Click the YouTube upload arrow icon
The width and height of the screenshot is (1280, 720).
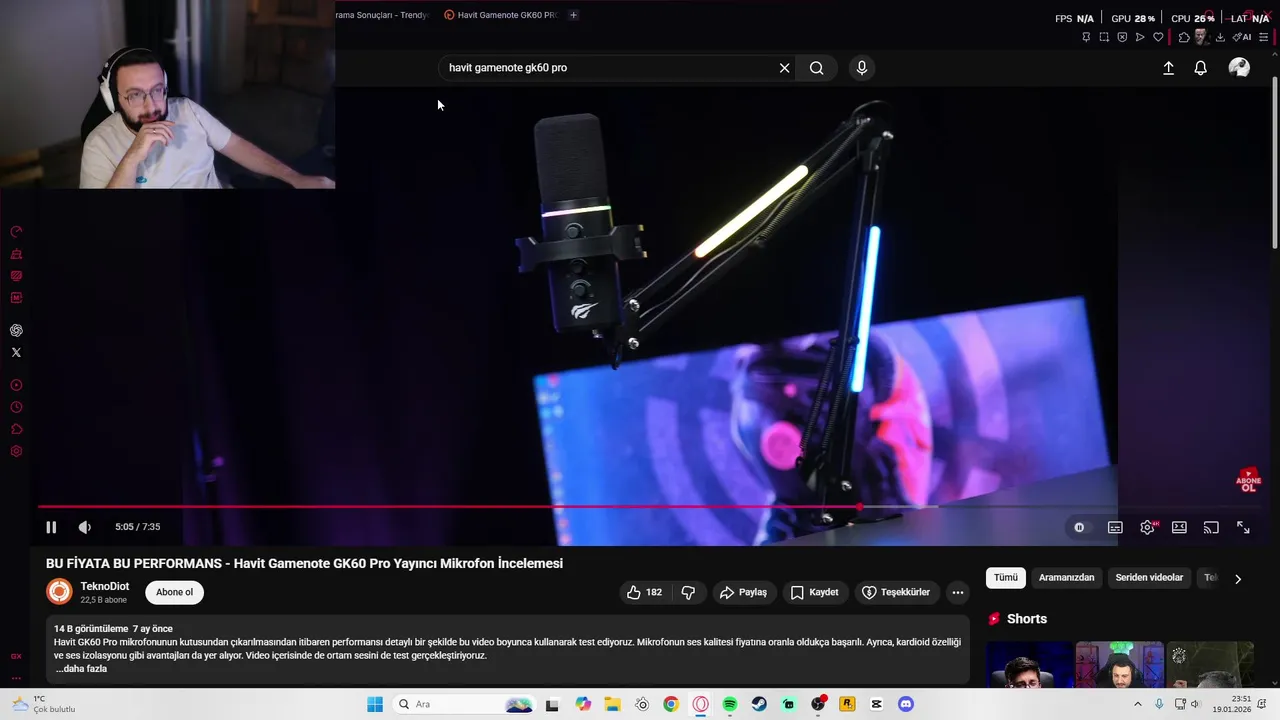click(1168, 68)
